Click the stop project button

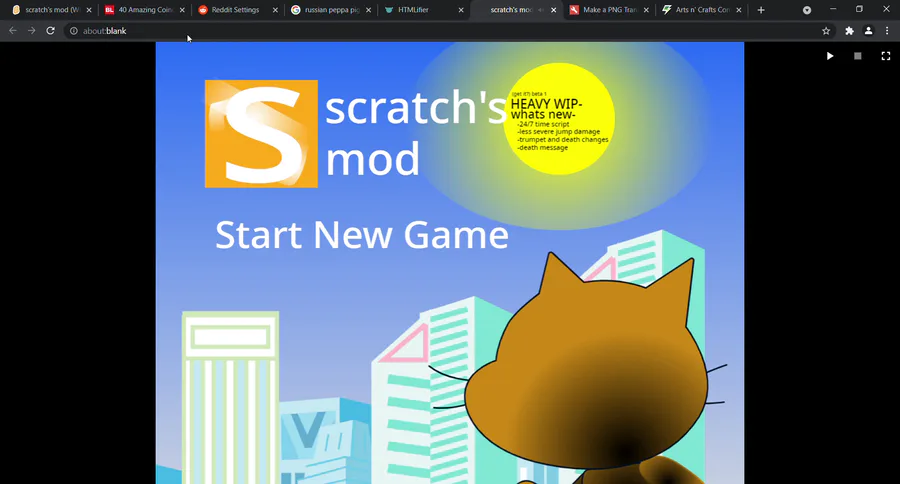pyautogui.click(x=858, y=56)
